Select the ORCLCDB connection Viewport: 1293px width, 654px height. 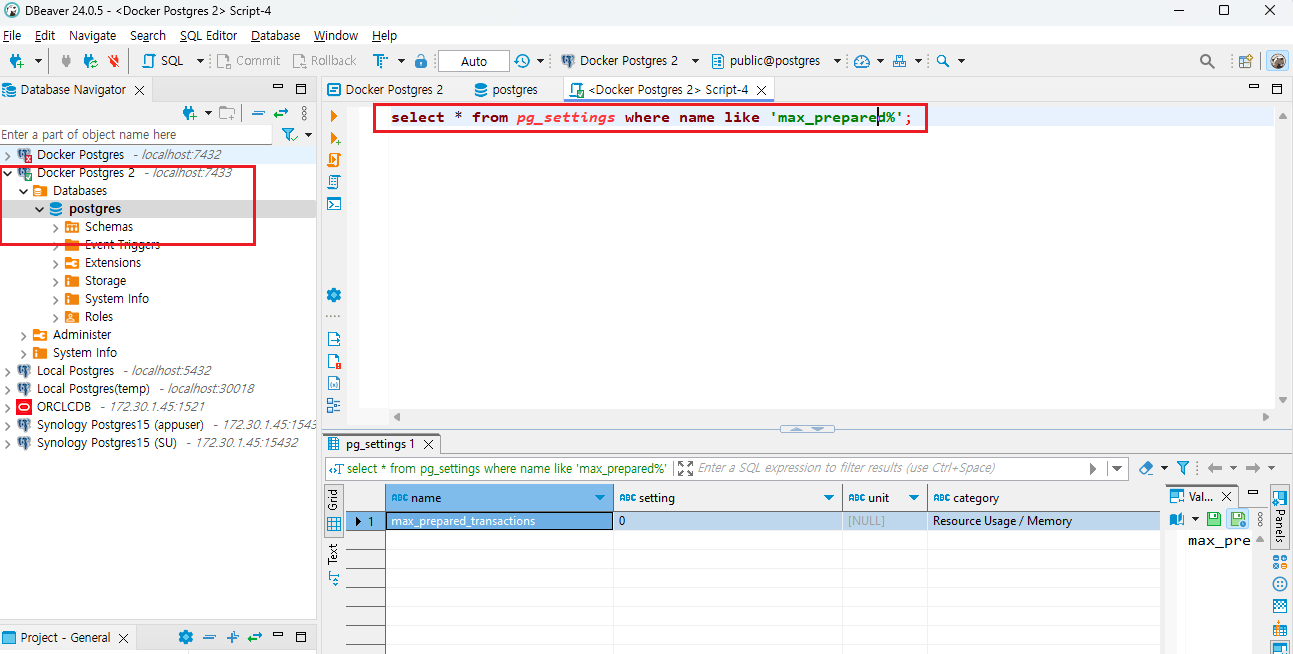[63, 407]
